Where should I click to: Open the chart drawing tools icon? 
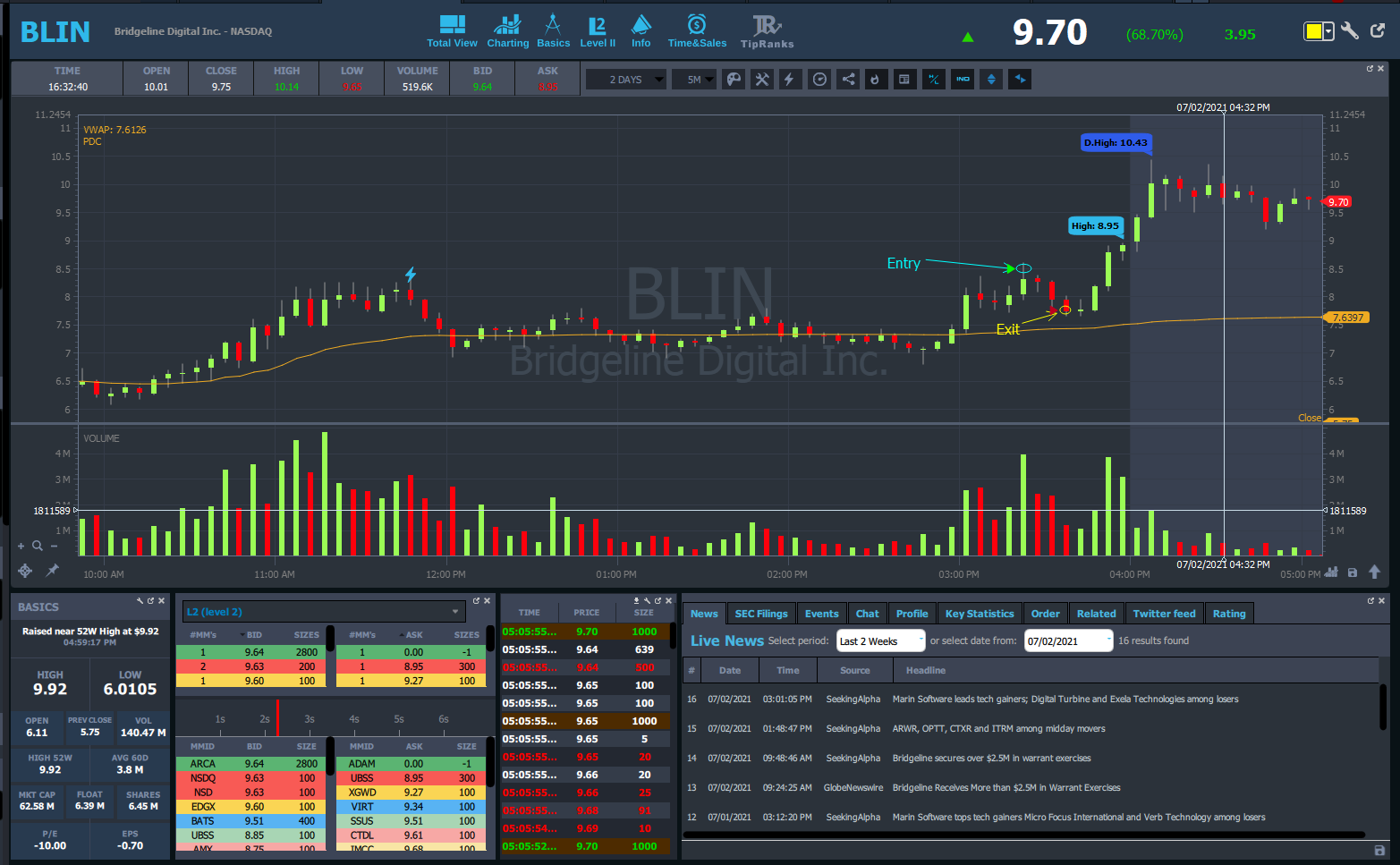[762, 80]
